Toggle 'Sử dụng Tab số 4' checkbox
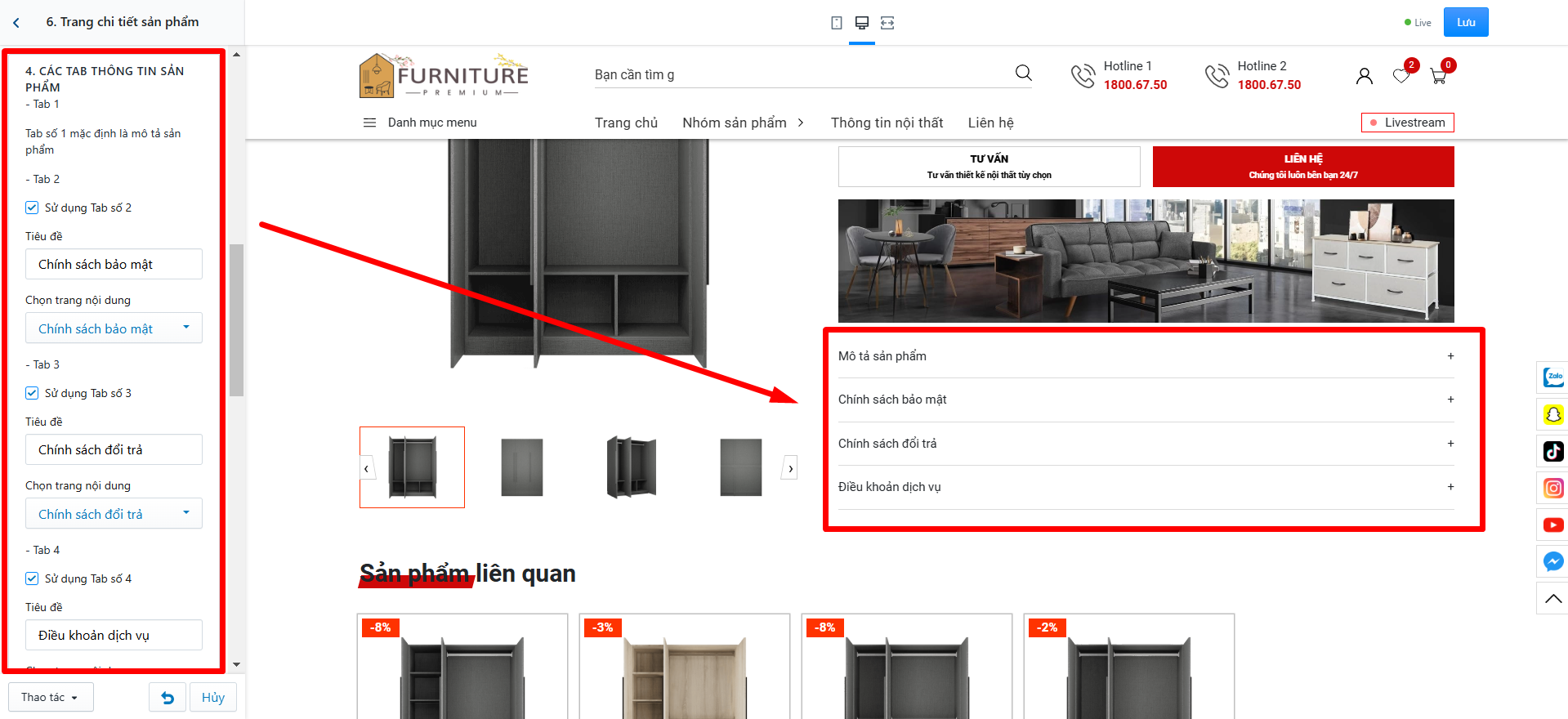This screenshot has width=1568, height=719. (32, 578)
